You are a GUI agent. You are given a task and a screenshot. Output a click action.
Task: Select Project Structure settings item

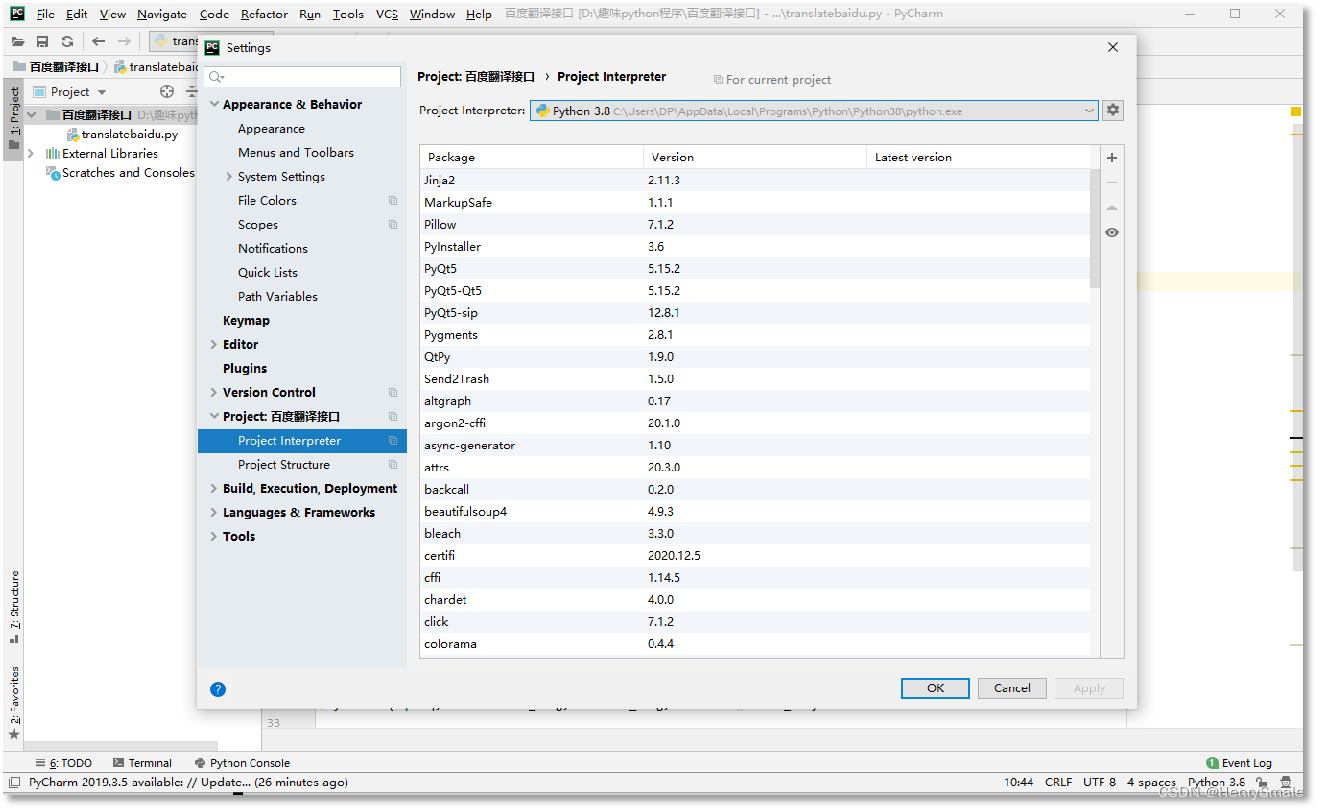284,465
